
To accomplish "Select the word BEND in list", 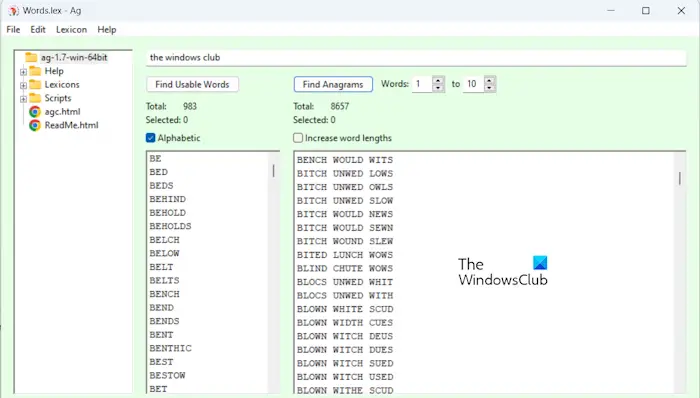I will (161, 308).
